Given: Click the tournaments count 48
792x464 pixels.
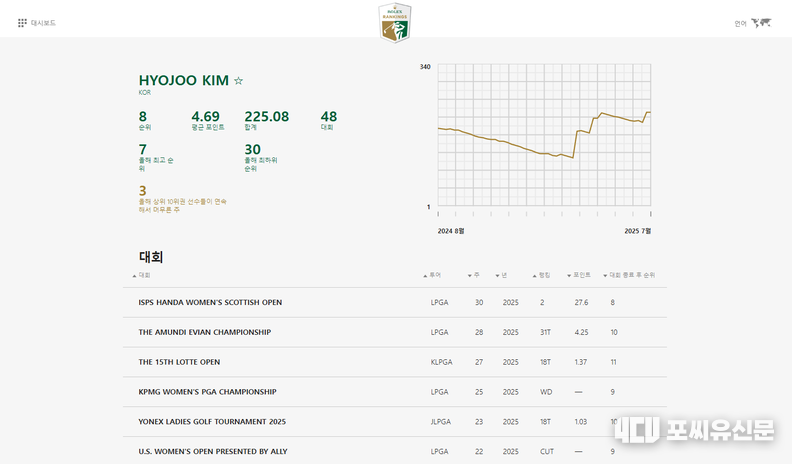Looking at the screenshot, I should pos(329,117).
